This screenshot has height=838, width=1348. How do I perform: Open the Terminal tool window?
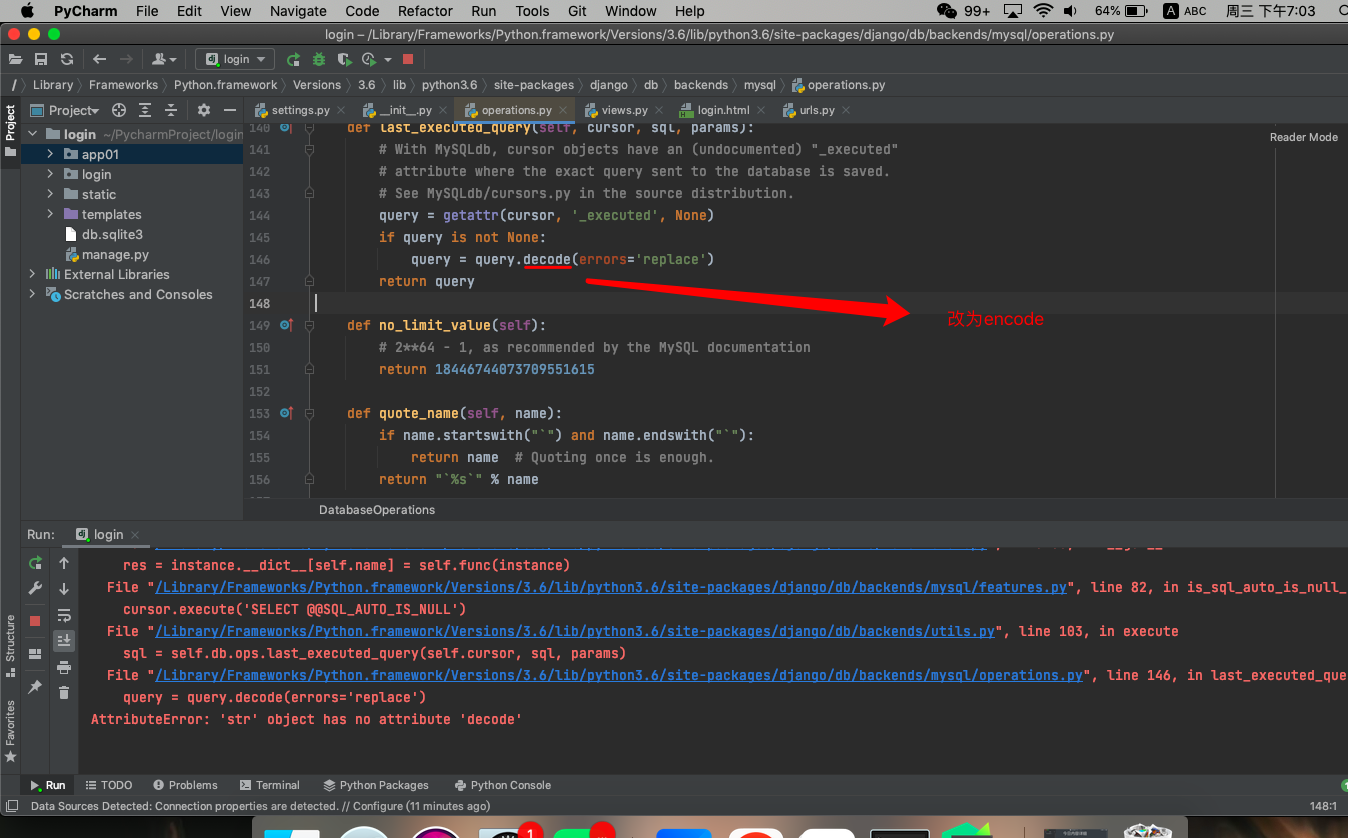(x=269, y=785)
